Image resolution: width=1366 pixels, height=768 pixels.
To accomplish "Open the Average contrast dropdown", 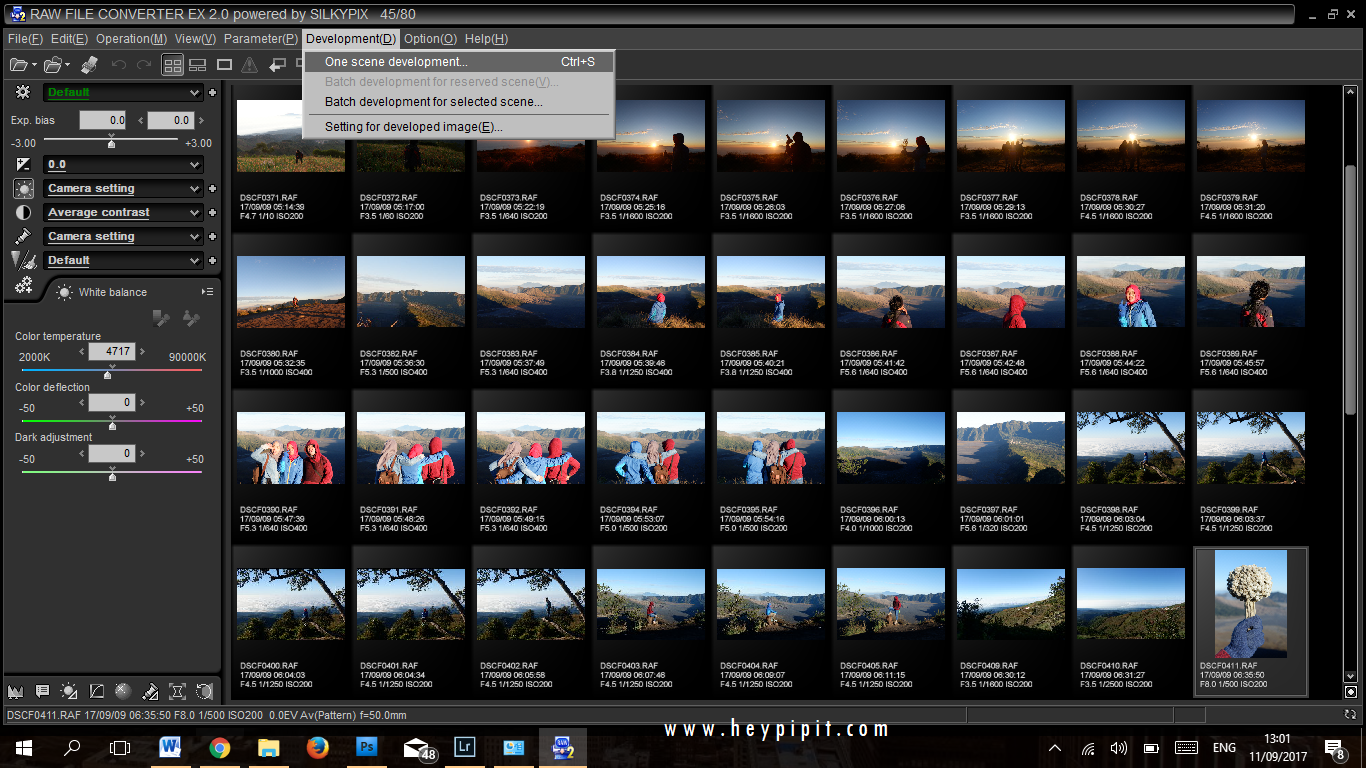I will pos(123,212).
